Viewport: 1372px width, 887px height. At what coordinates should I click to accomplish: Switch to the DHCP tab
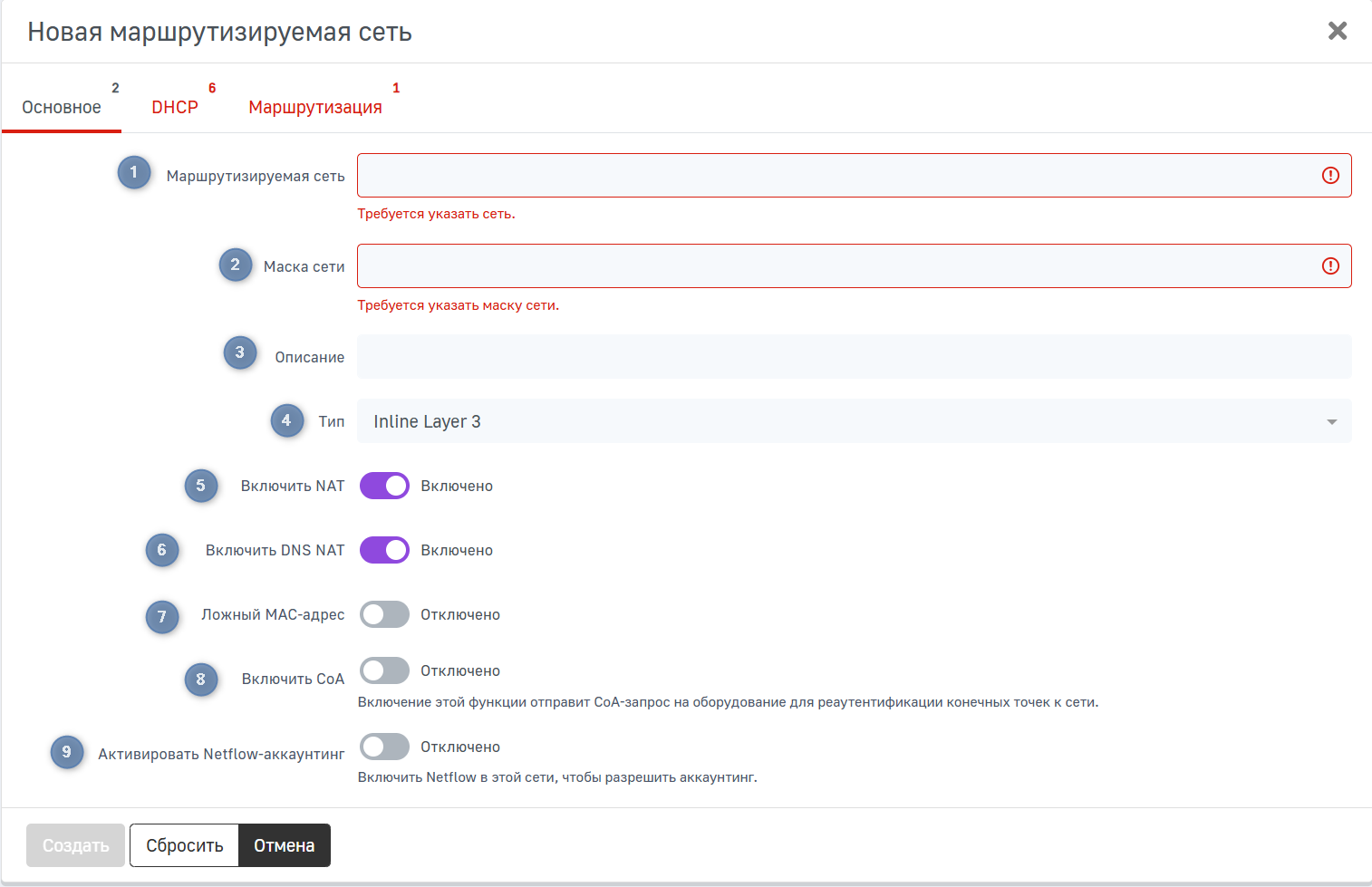(x=175, y=107)
